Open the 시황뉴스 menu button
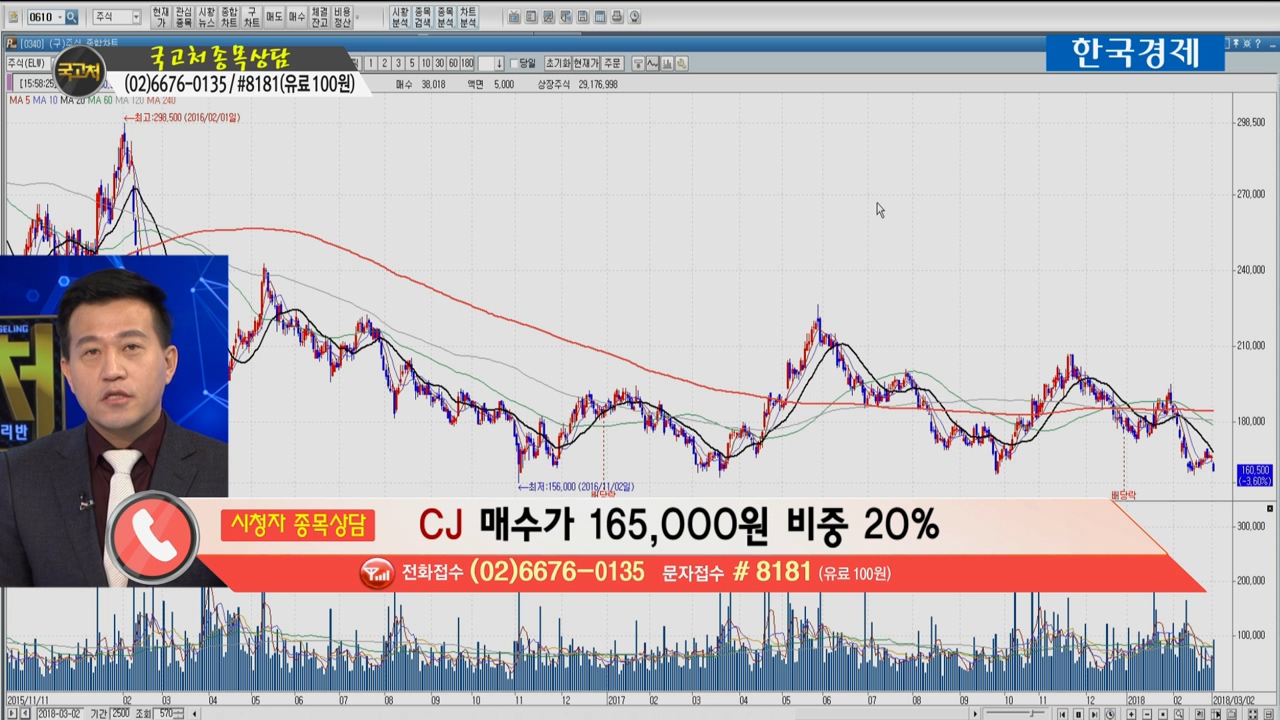Image resolution: width=1280 pixels, height=720 pixels. 206,17
